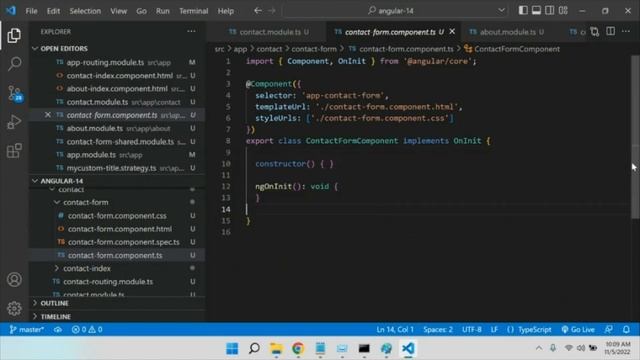Viewport: 640px width, 360px height.
Task: Change end of line via LF
Action: [494, 329]
